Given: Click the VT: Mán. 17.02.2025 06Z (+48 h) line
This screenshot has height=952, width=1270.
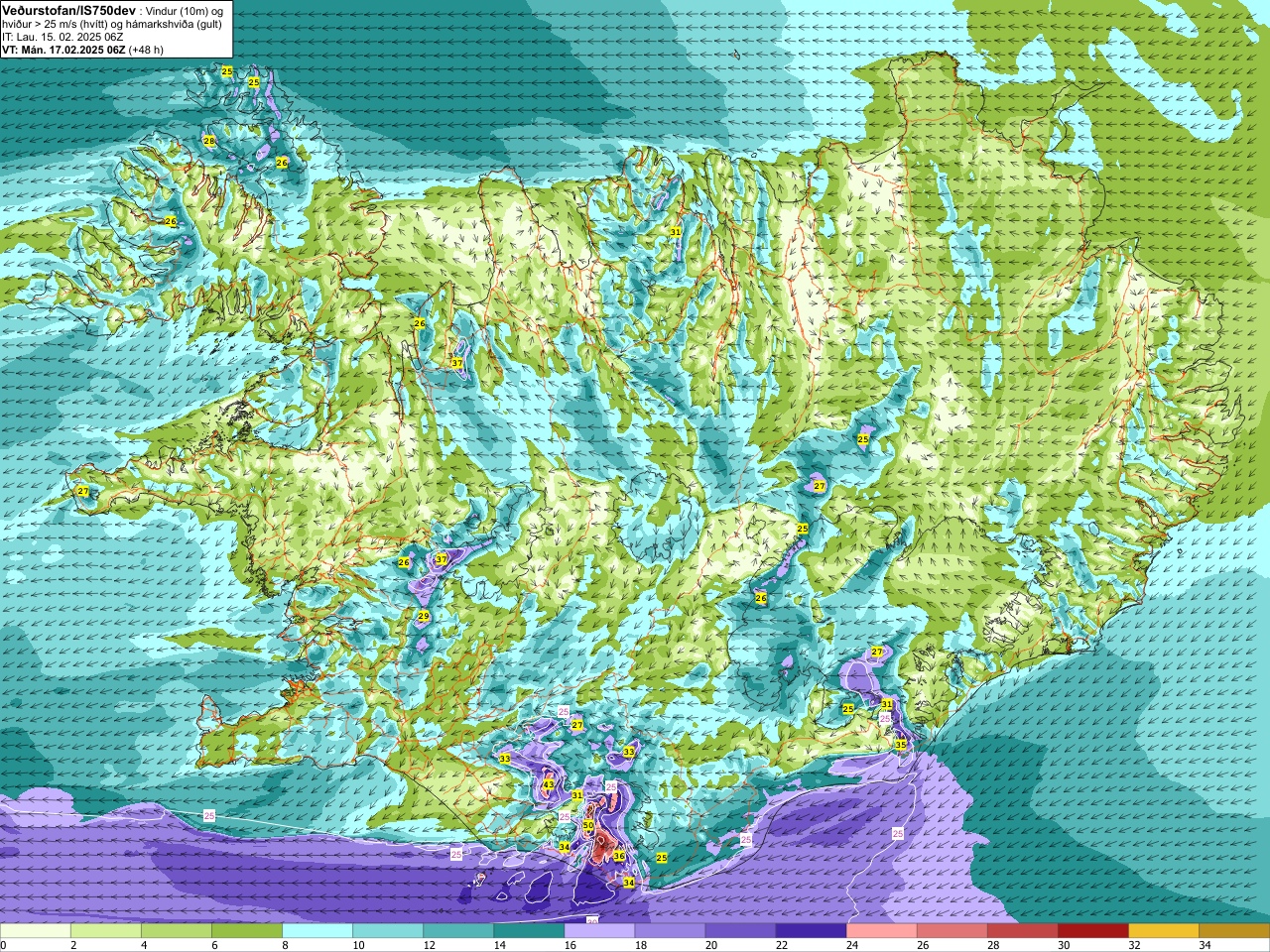Looking at the screenshot, I should (83, 50).
